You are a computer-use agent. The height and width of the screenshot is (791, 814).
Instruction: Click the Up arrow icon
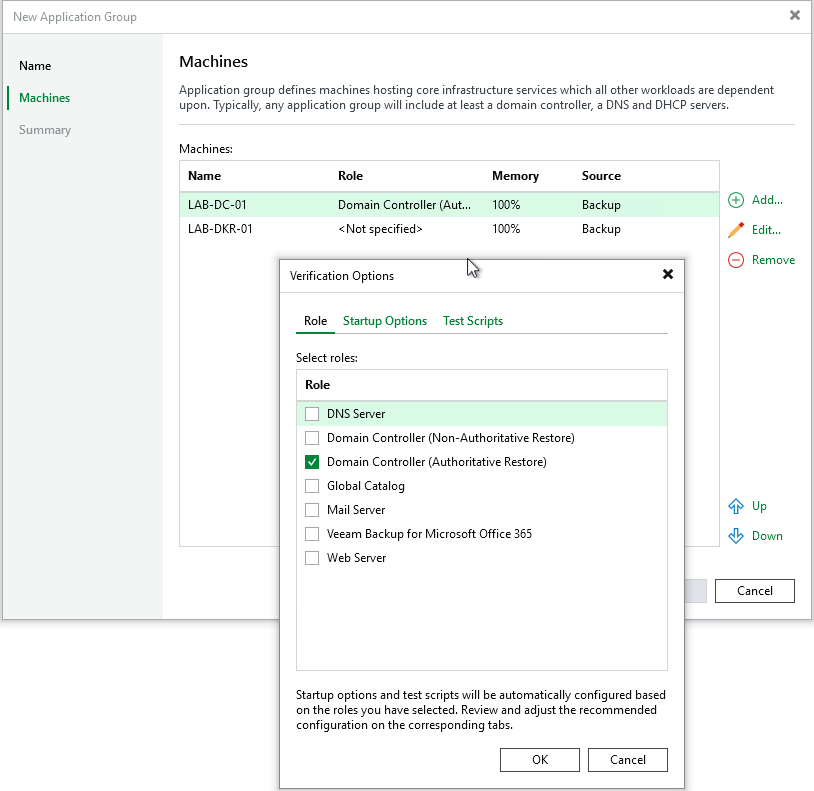pos(736,506)
